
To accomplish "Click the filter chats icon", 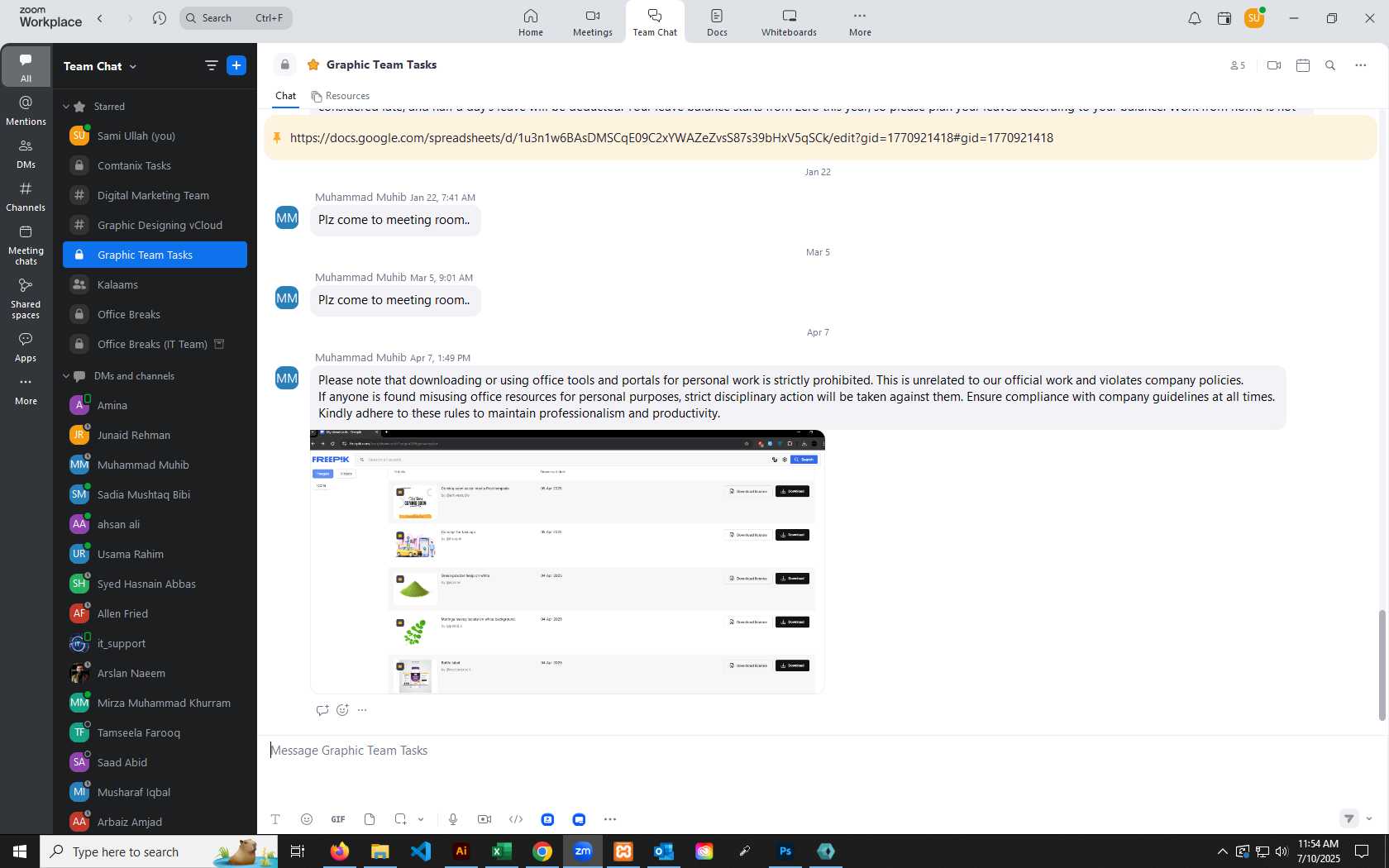I will [212, 65].
